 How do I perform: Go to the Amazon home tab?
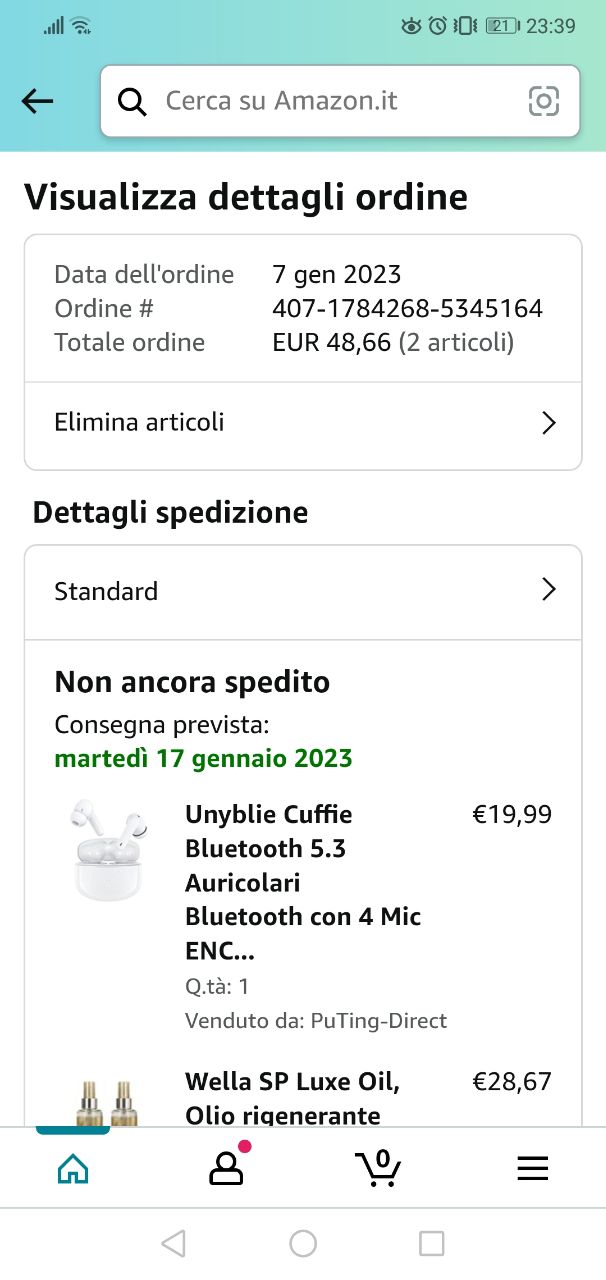coord(73,1168)
